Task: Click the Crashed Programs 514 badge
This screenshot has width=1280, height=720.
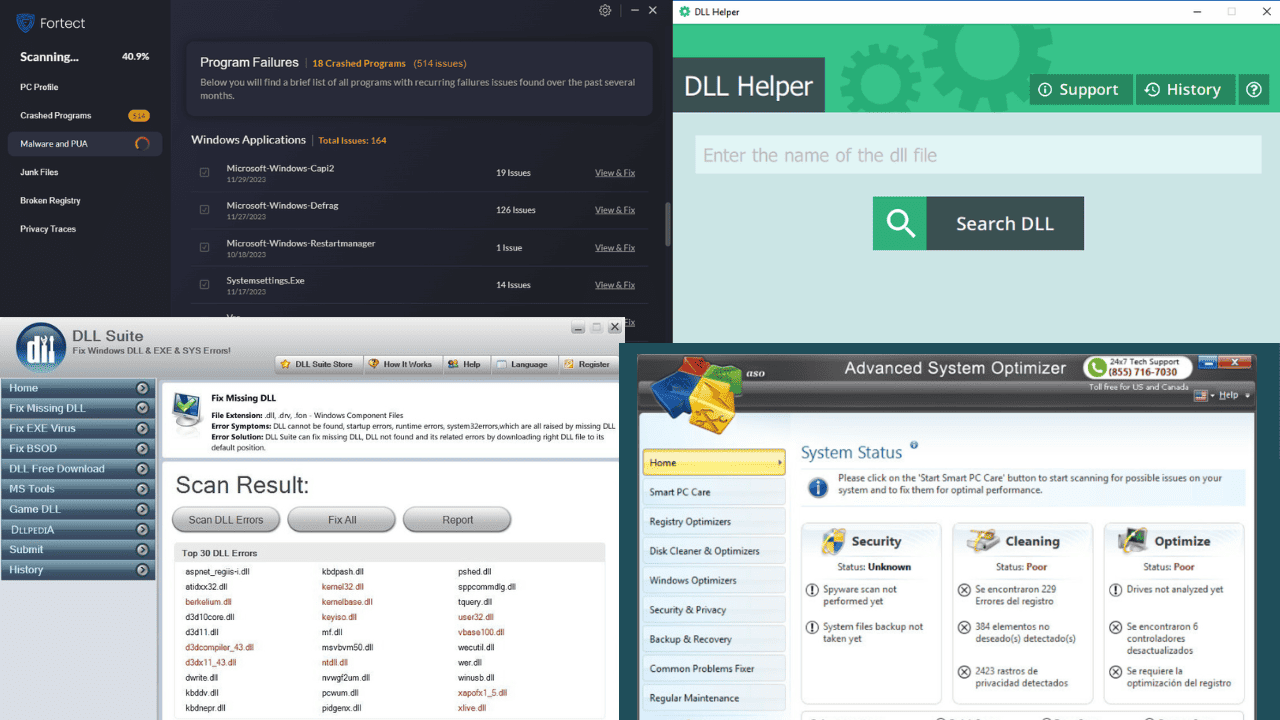Action: 139,115
